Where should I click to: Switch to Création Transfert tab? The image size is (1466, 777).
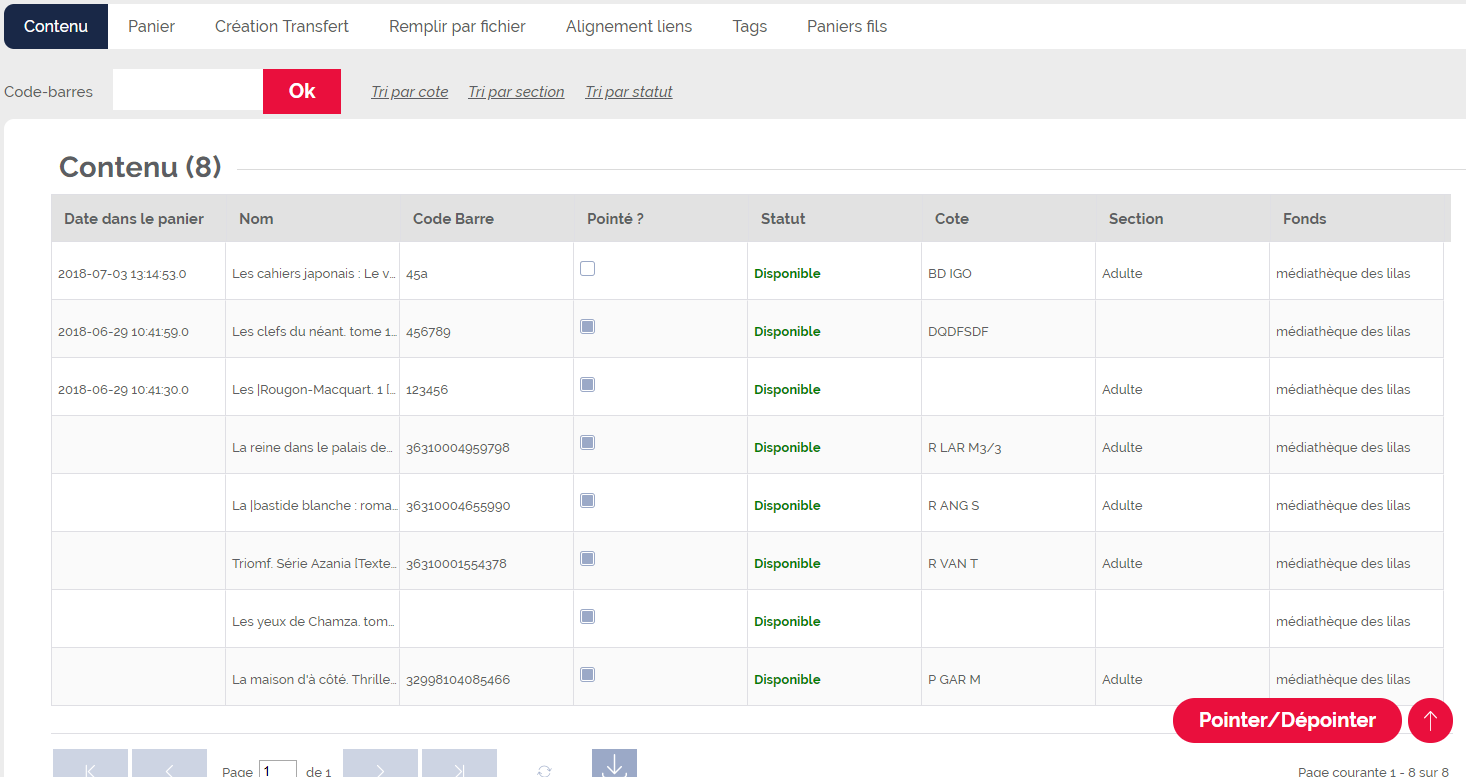282,26
